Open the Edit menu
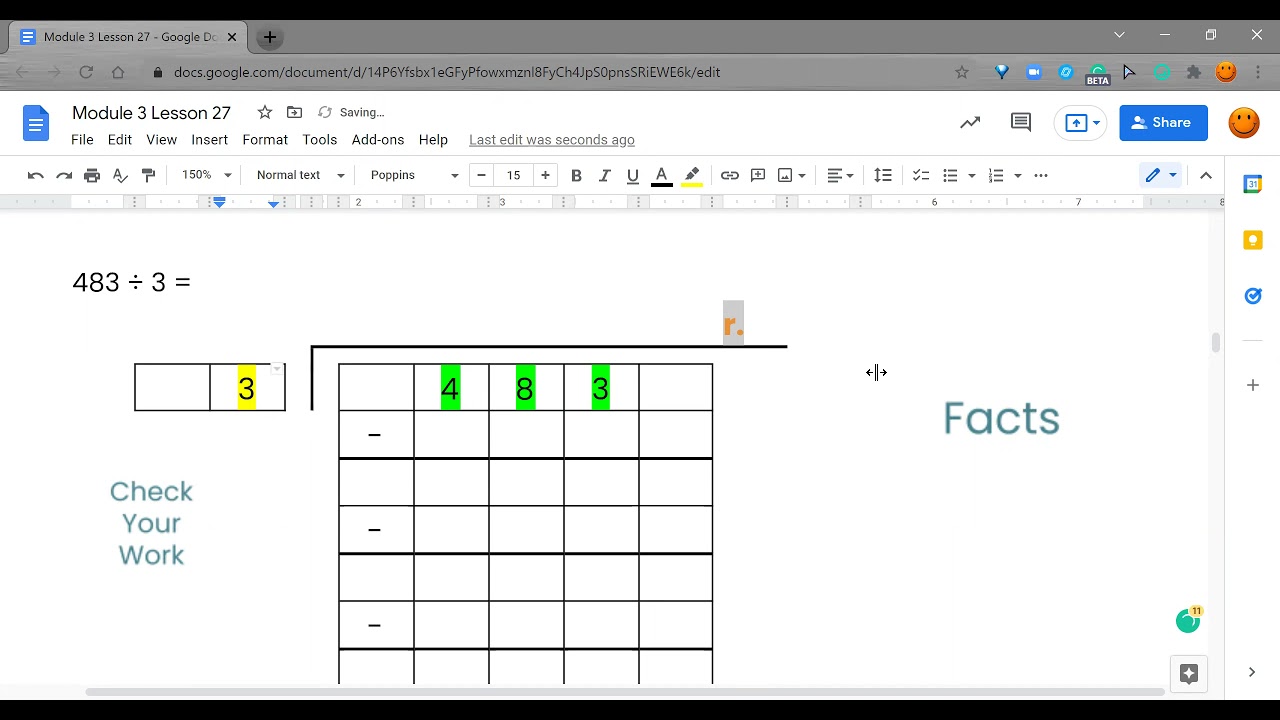1280x720 pixels. click(x=120, y=140)
